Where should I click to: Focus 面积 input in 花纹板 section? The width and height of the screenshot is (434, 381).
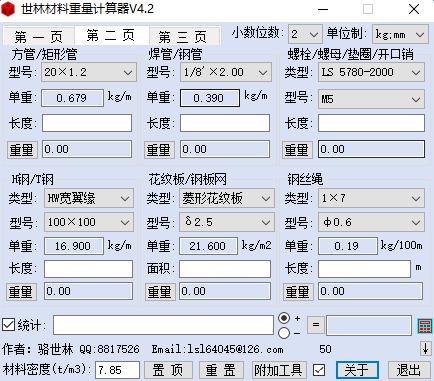(225, 269)
